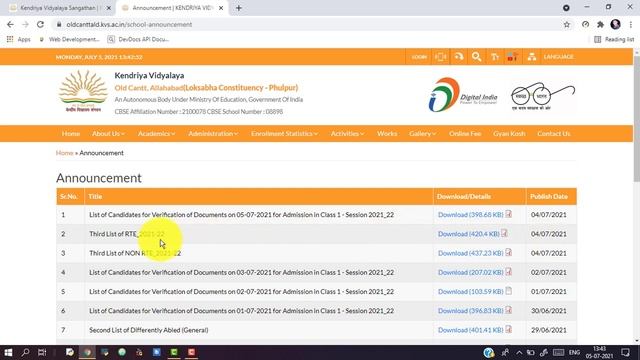The image size is (640, 360).
Task: Open the Web Development bookmark
Action: tap(69, 39)
